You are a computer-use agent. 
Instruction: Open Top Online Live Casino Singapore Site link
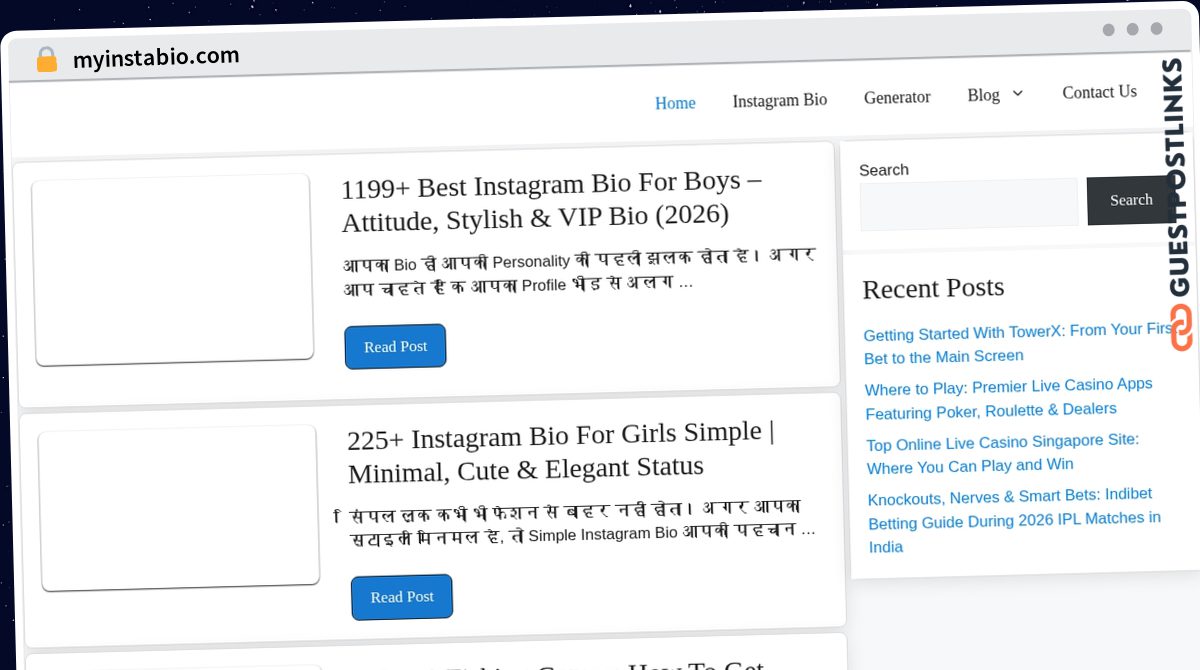(1003, 453)
